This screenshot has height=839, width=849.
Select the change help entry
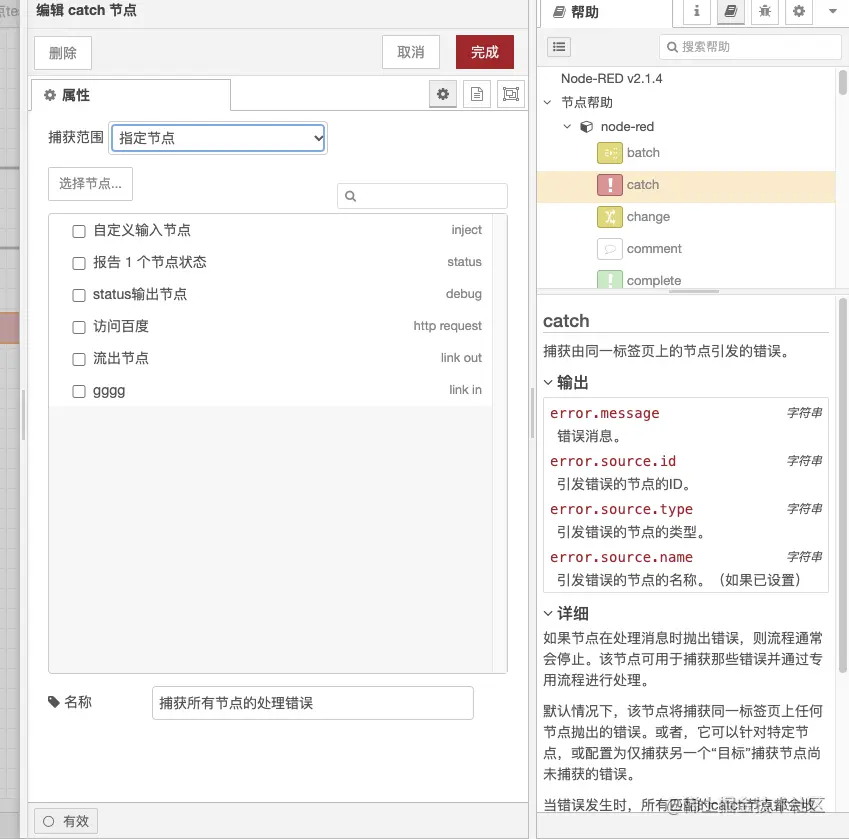point(686,217)
